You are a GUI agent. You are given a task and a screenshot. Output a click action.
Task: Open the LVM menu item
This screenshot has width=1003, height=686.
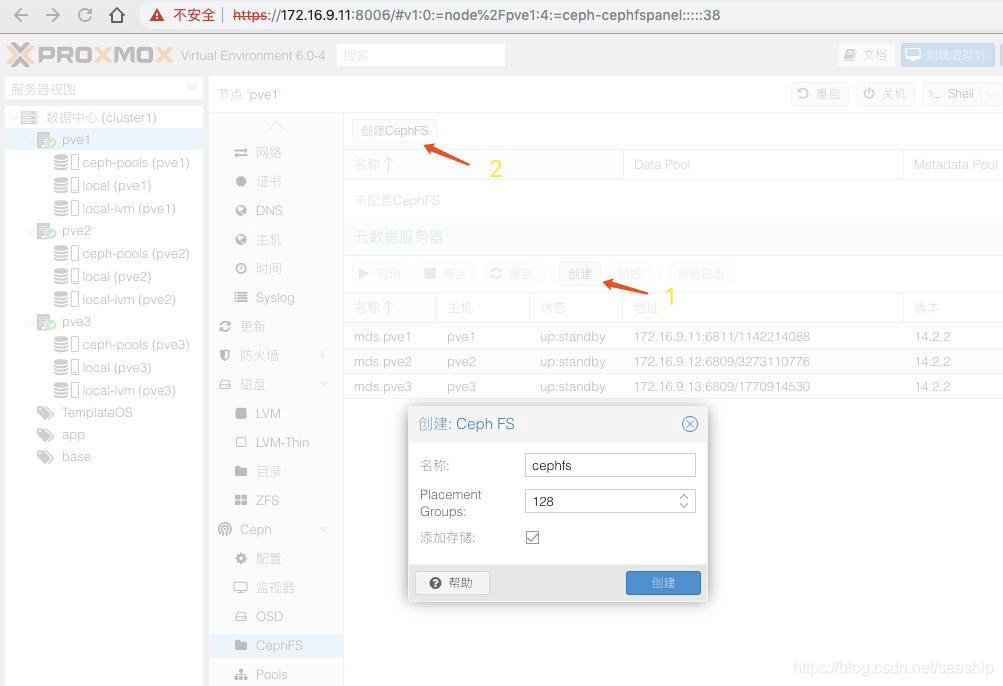pos(276,413)
